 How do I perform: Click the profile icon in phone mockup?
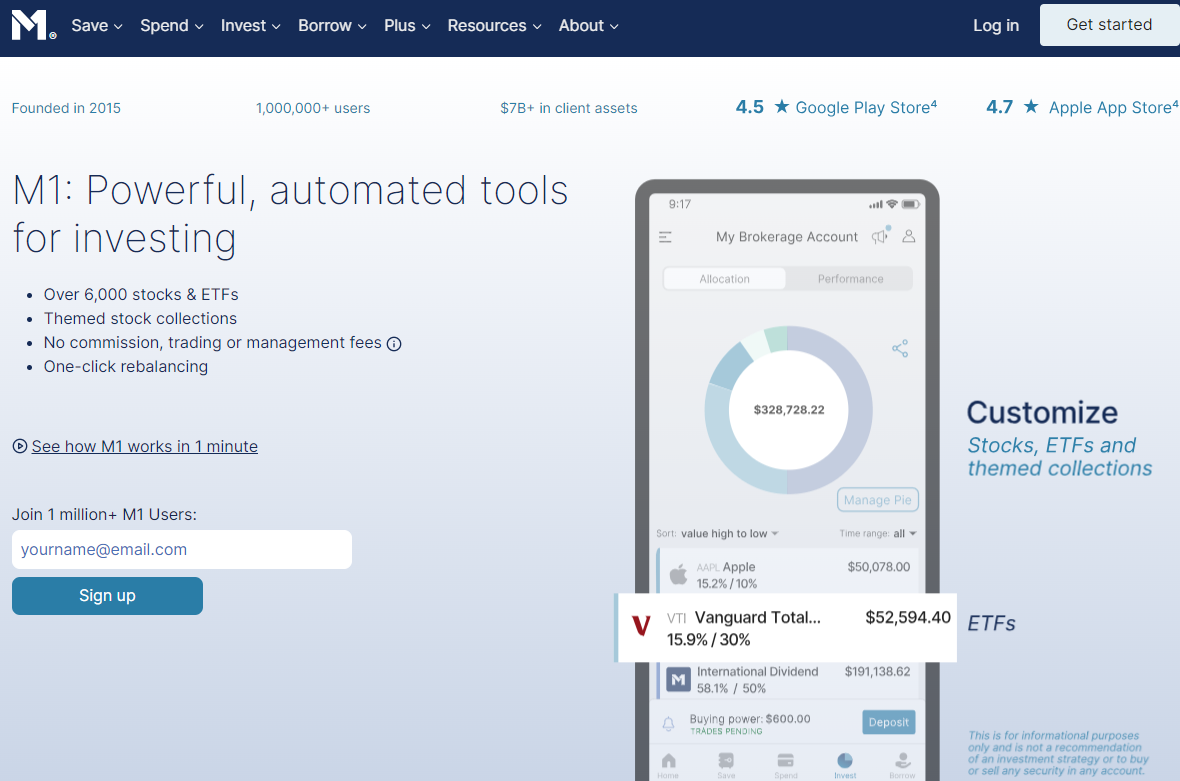(x=909, y=237)
